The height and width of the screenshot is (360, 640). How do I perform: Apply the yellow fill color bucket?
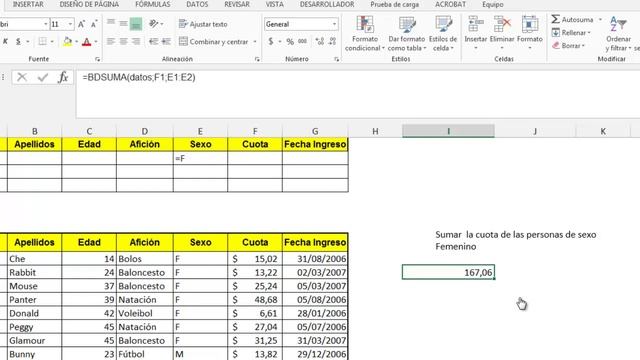68,42
